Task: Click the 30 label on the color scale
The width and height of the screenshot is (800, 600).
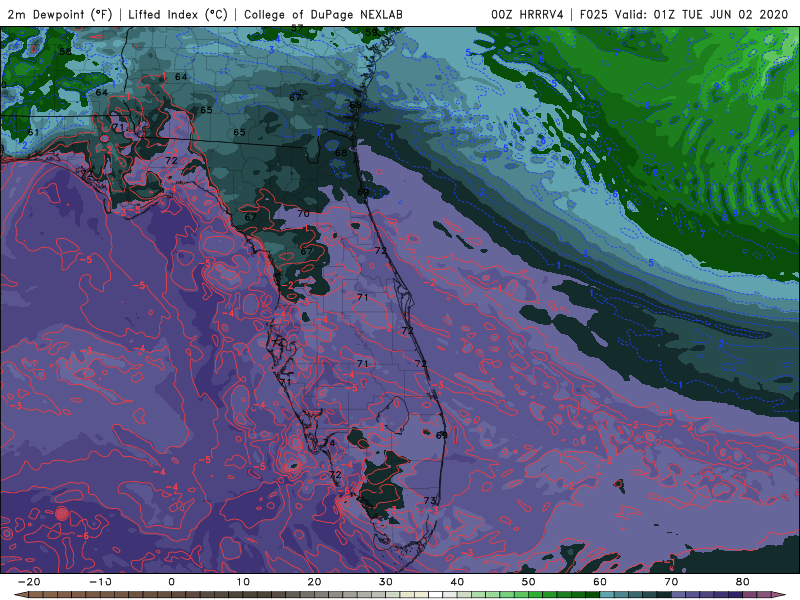Action: click(x=386, y=582)
